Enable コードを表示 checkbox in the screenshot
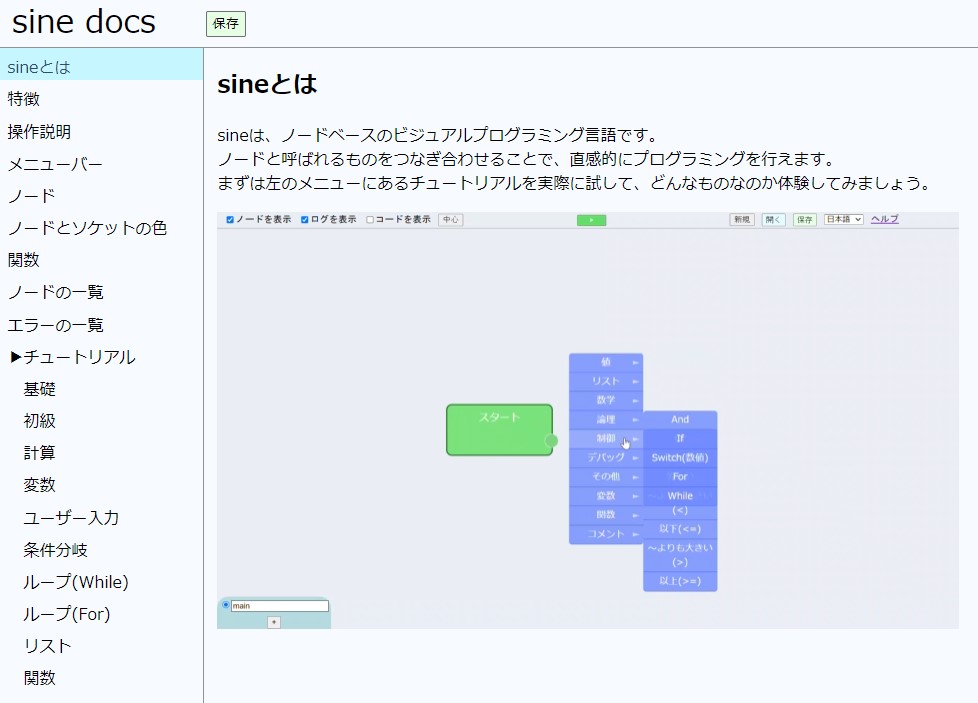This screenshot has height=703, width=978. click(x=370, y=220)
